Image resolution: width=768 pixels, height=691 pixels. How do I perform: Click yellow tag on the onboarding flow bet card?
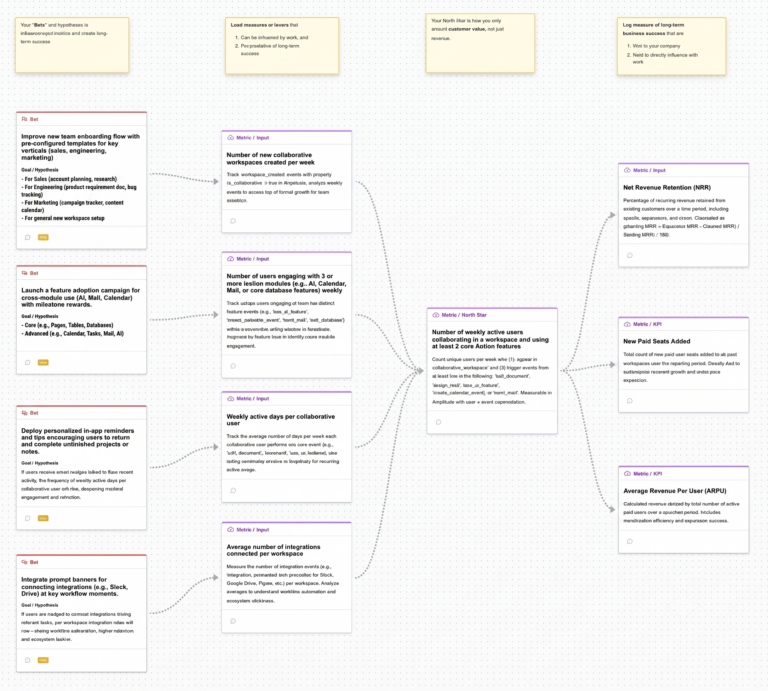(x=43, y=238)
